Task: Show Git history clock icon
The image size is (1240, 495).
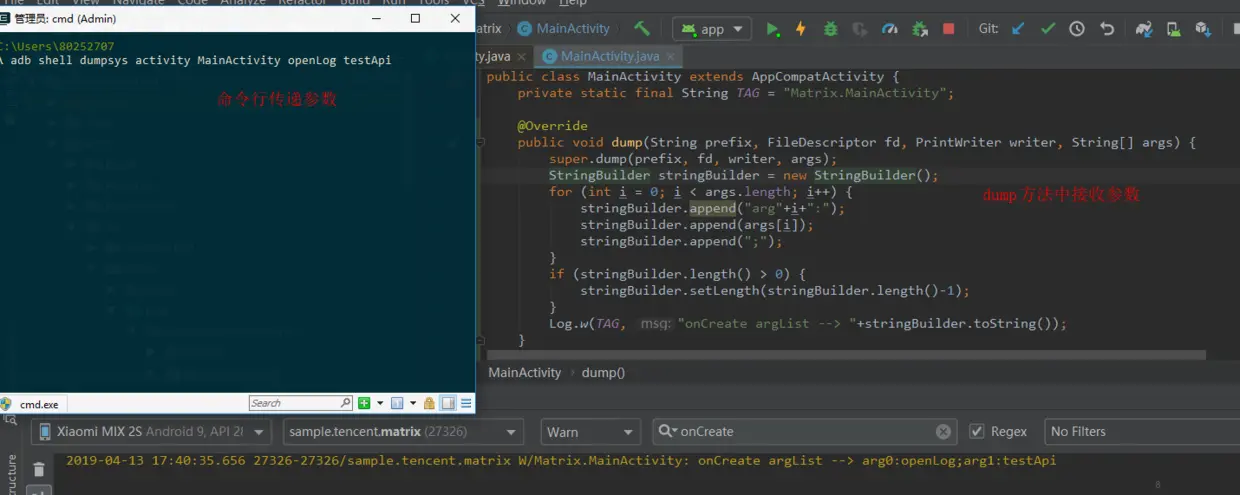Action: [x=1077, y=29]
